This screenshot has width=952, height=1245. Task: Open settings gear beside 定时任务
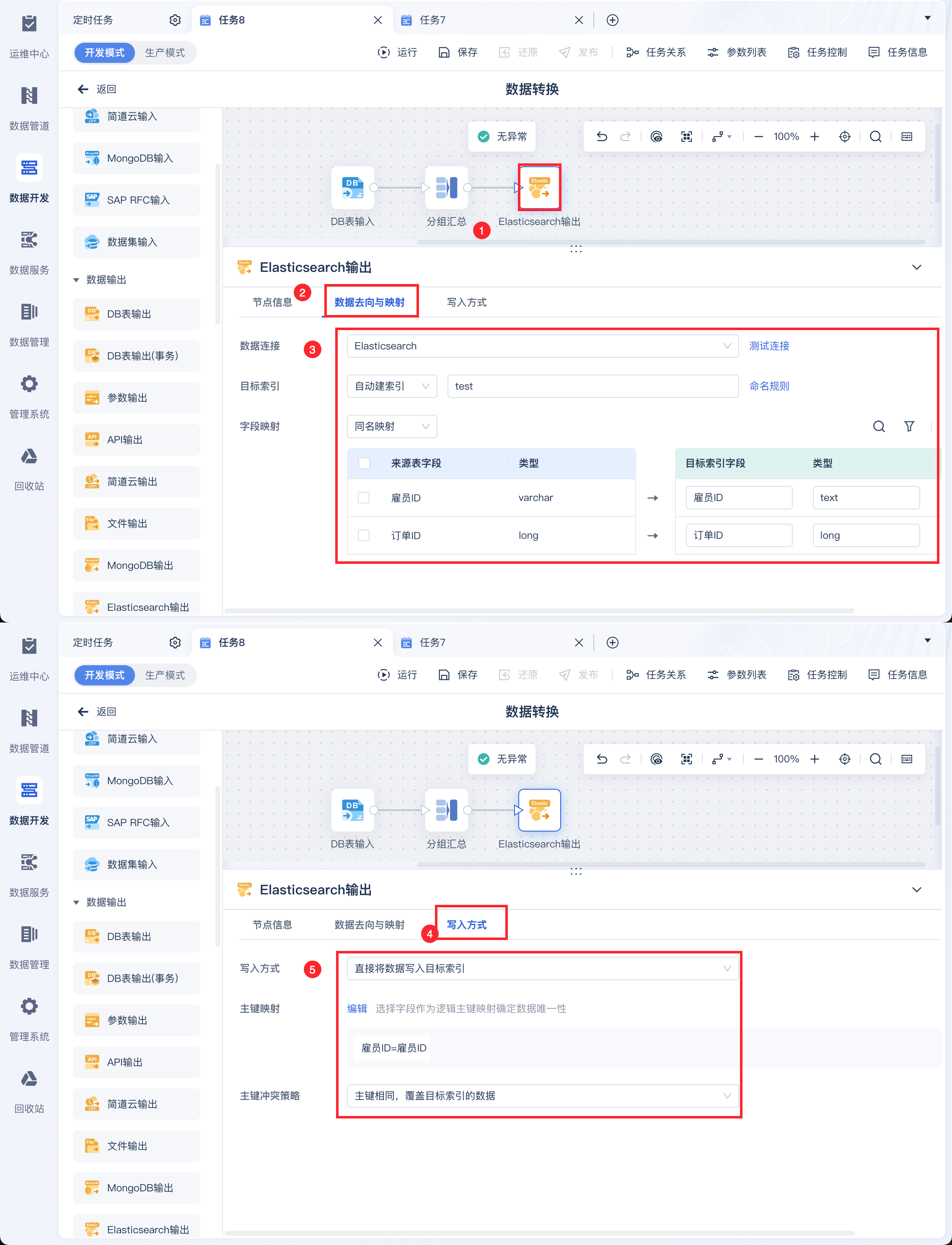[x=175, y=21]
